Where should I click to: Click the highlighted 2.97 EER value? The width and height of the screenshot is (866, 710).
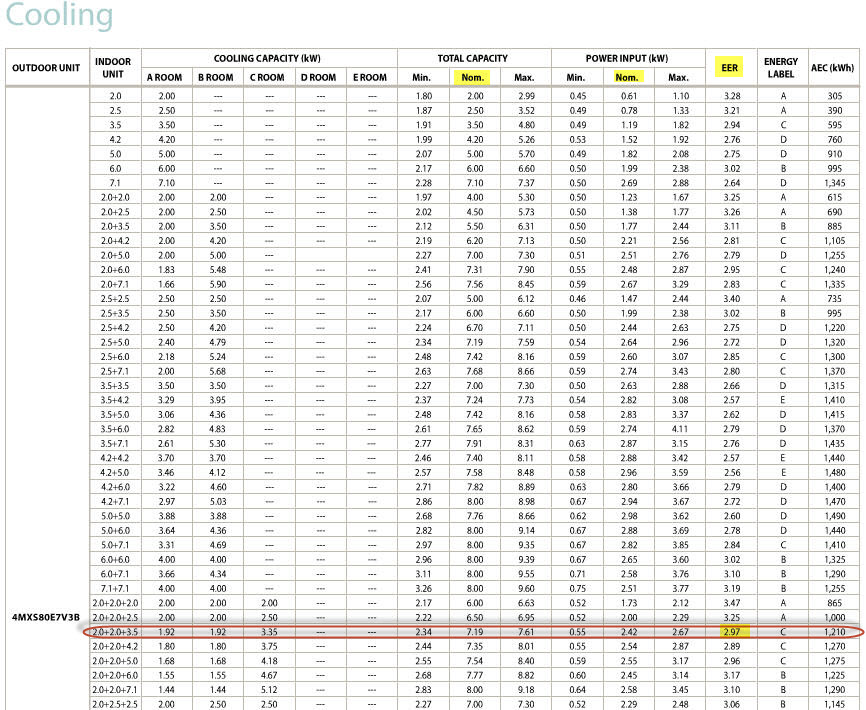(x=731, y=633)
